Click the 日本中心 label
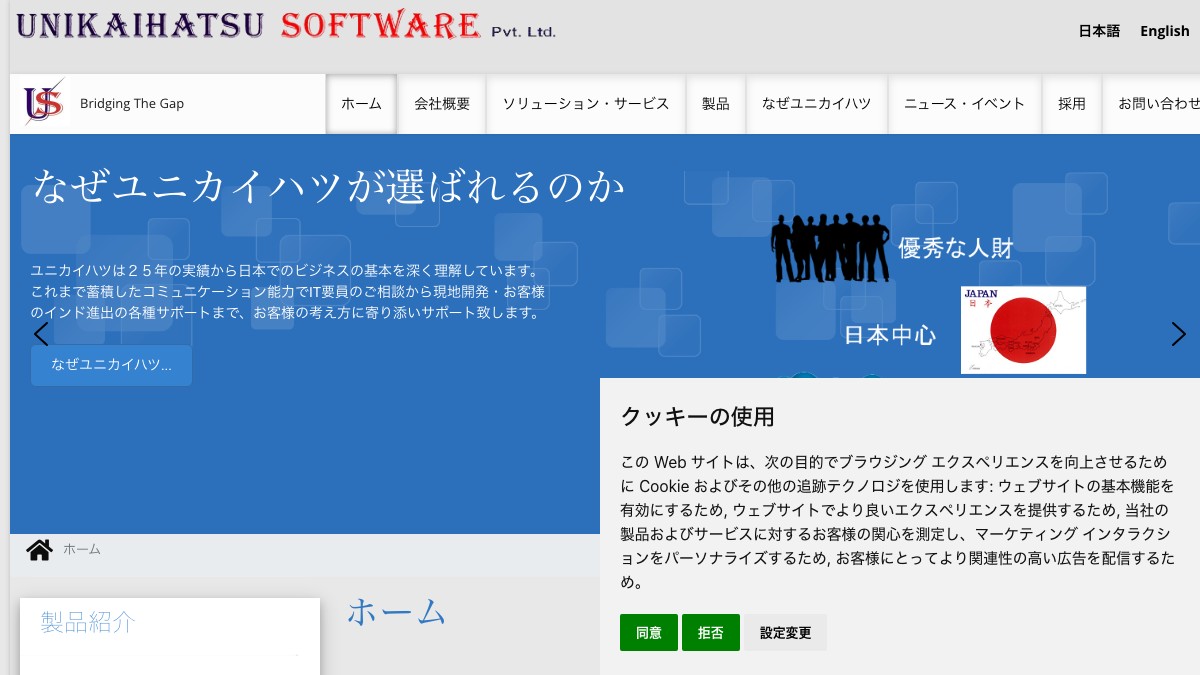This screenshot has width=1200, height=675. click(x=890, y=335)
